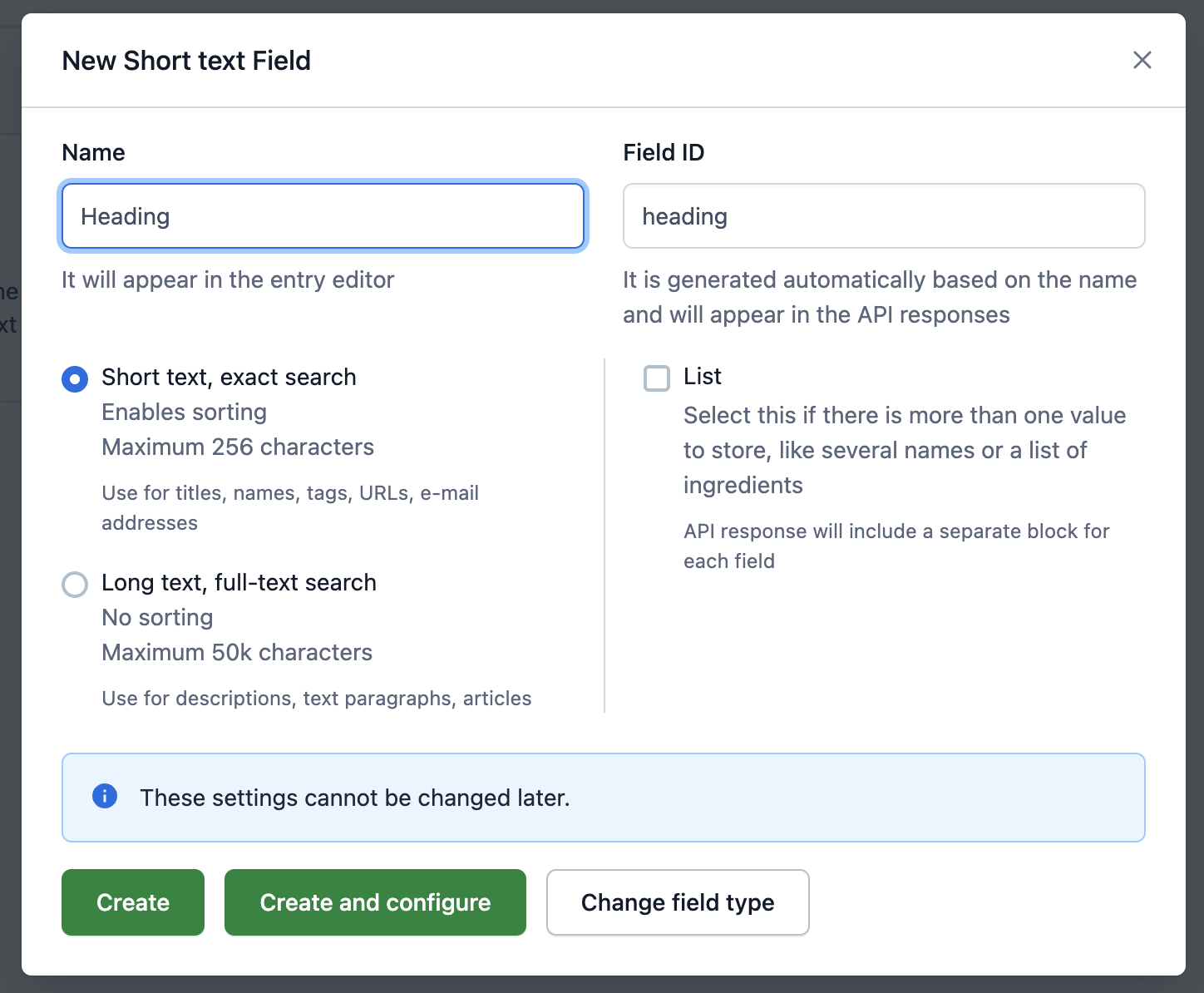This screenshot has width=1204, height=993.
Task: Click the "Maximum 50k characters" description text
Action: [237, 652]
